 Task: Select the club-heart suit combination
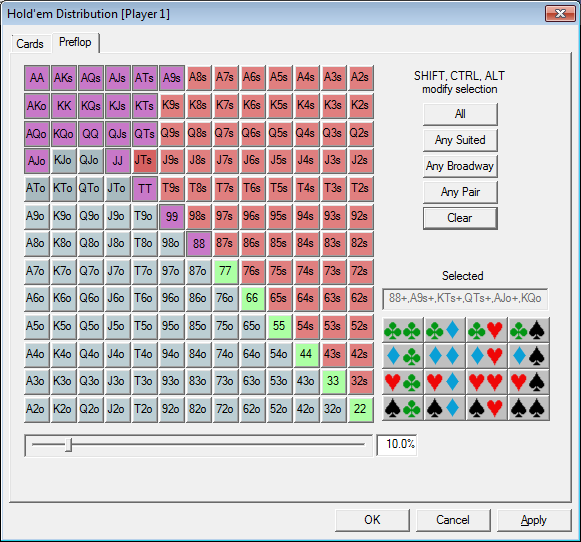(x=486, y=330)
